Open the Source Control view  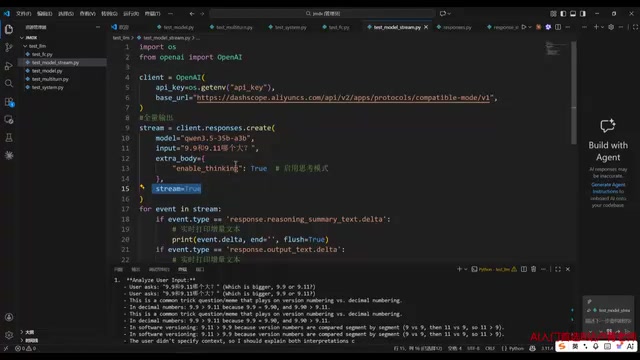point(9,47)
